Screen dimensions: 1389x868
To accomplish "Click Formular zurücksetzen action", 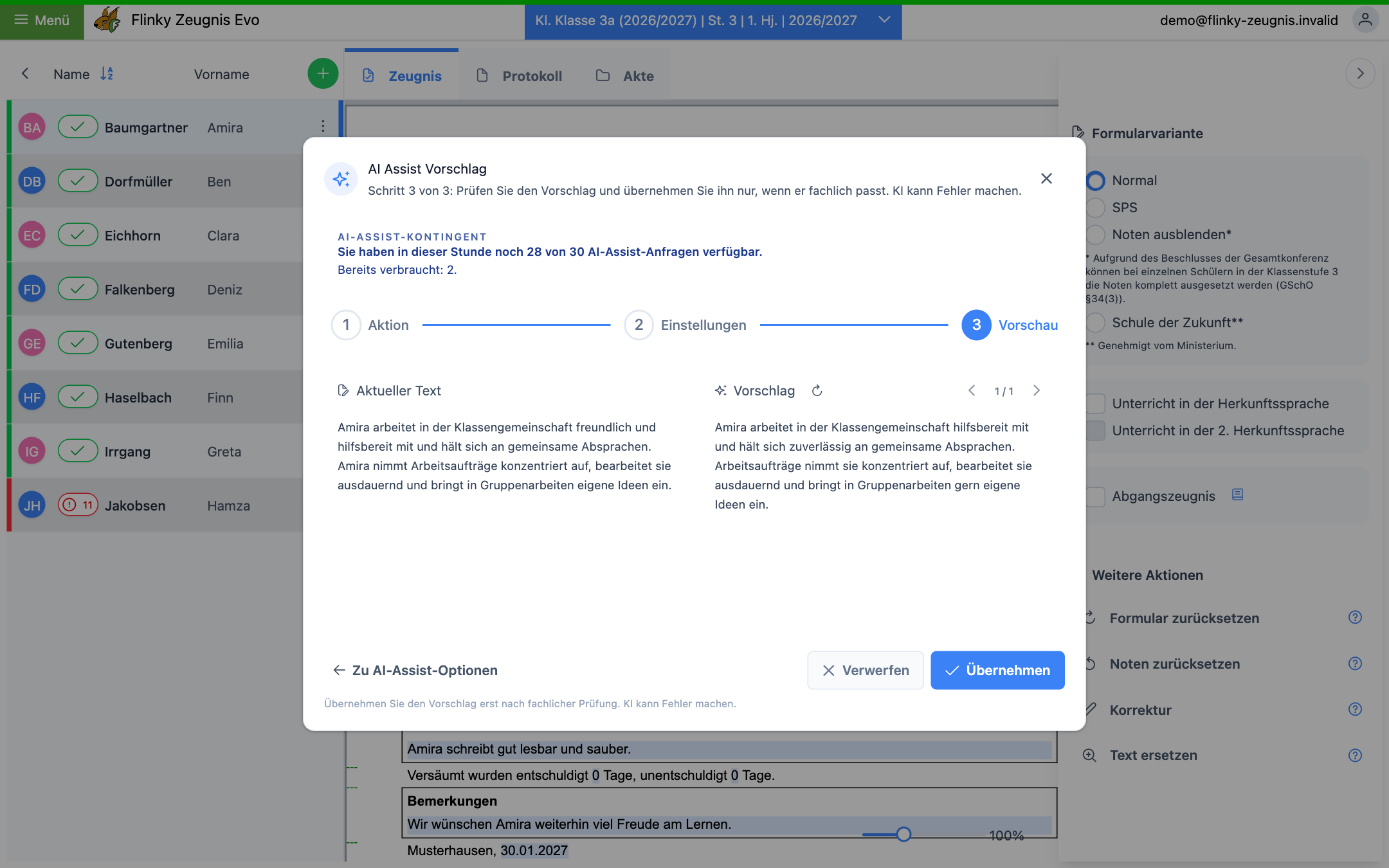I will (x=1184, y=618).
